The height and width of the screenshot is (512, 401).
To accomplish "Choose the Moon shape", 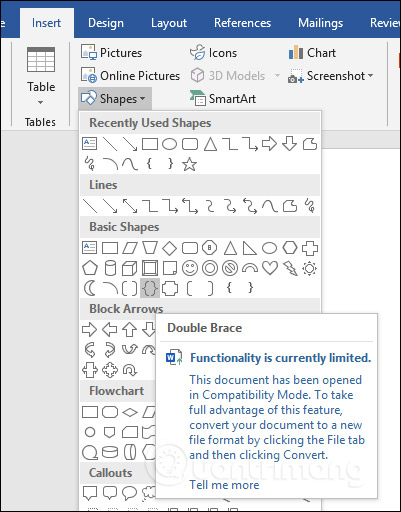I will 89,288.
